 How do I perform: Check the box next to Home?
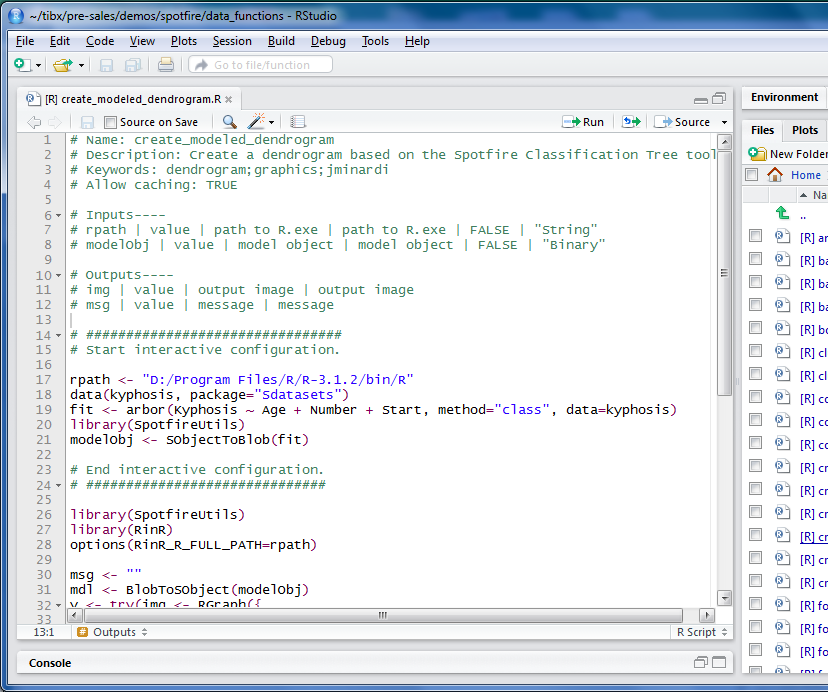pyautogui.click(x=753, y=175)
